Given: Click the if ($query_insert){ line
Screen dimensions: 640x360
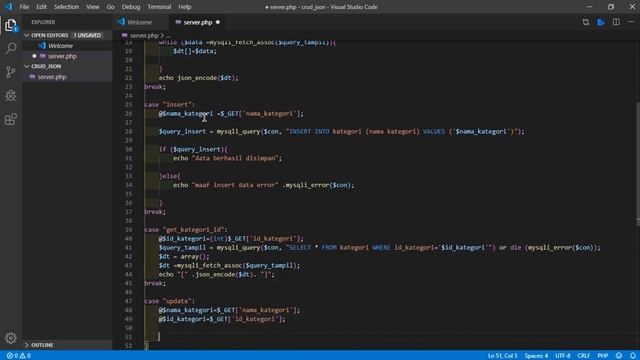Looking at the screenshot, I should click(x=193, y=149).
